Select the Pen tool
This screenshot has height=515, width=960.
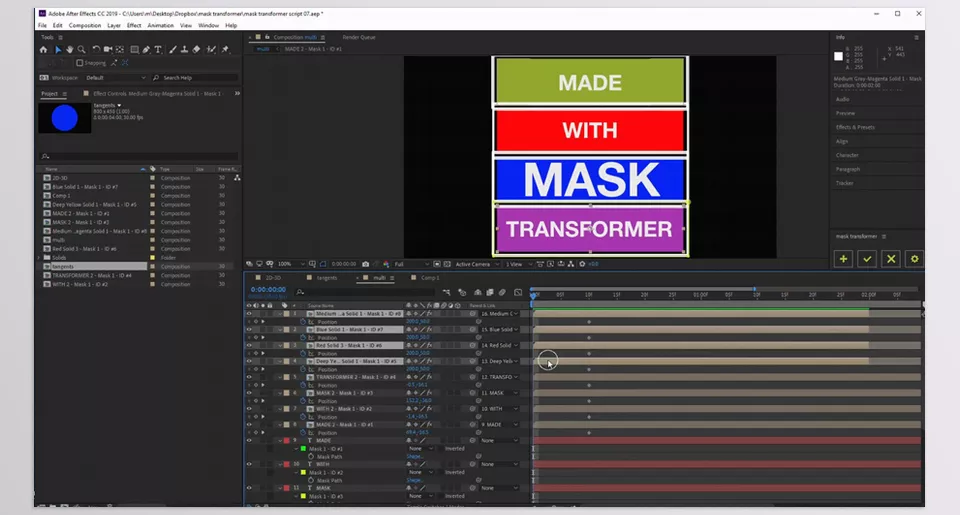(x=146, y=50)
